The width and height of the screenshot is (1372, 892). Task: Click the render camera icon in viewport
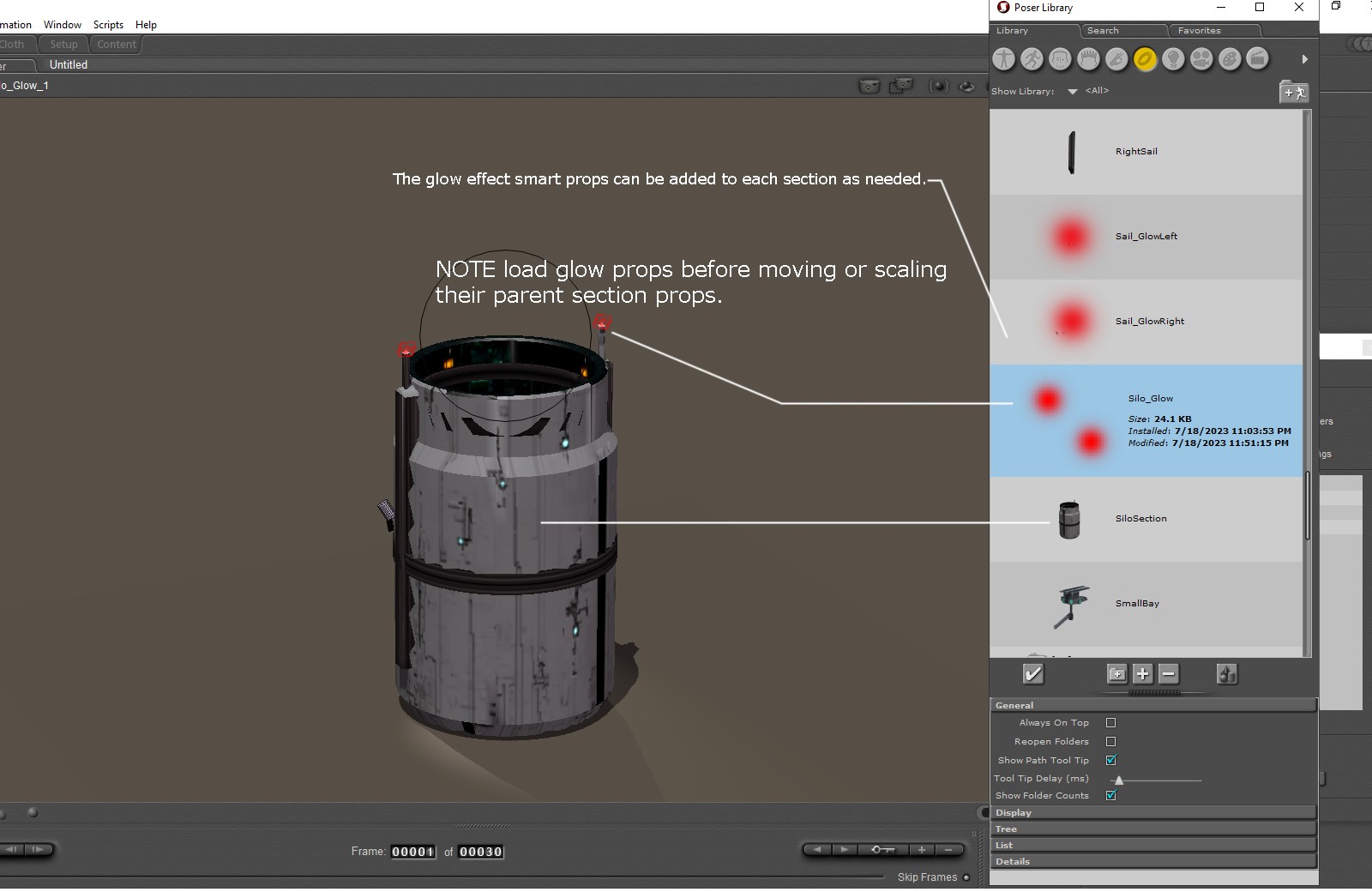(870, 86)
